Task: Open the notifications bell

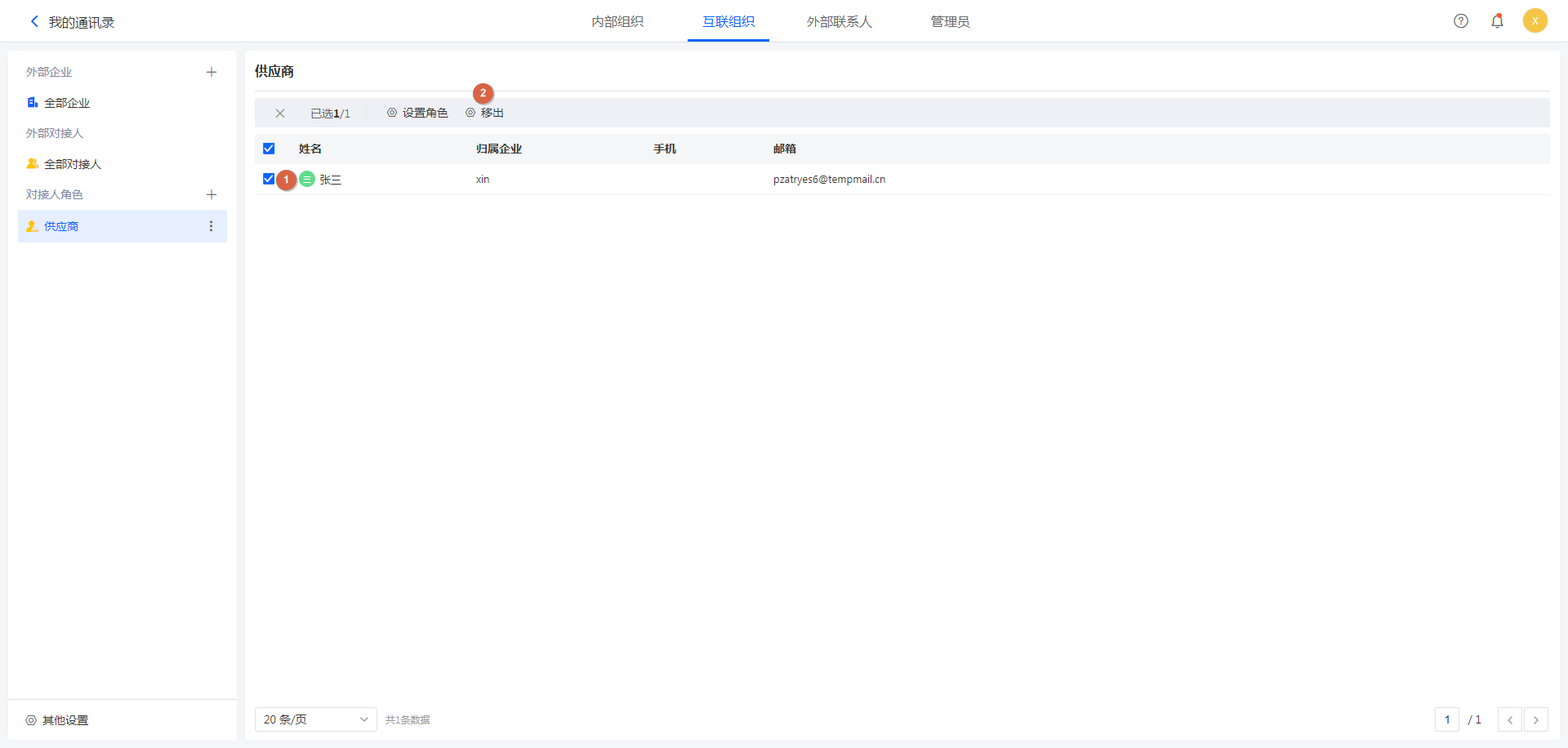Action: tap(1497, 21)
